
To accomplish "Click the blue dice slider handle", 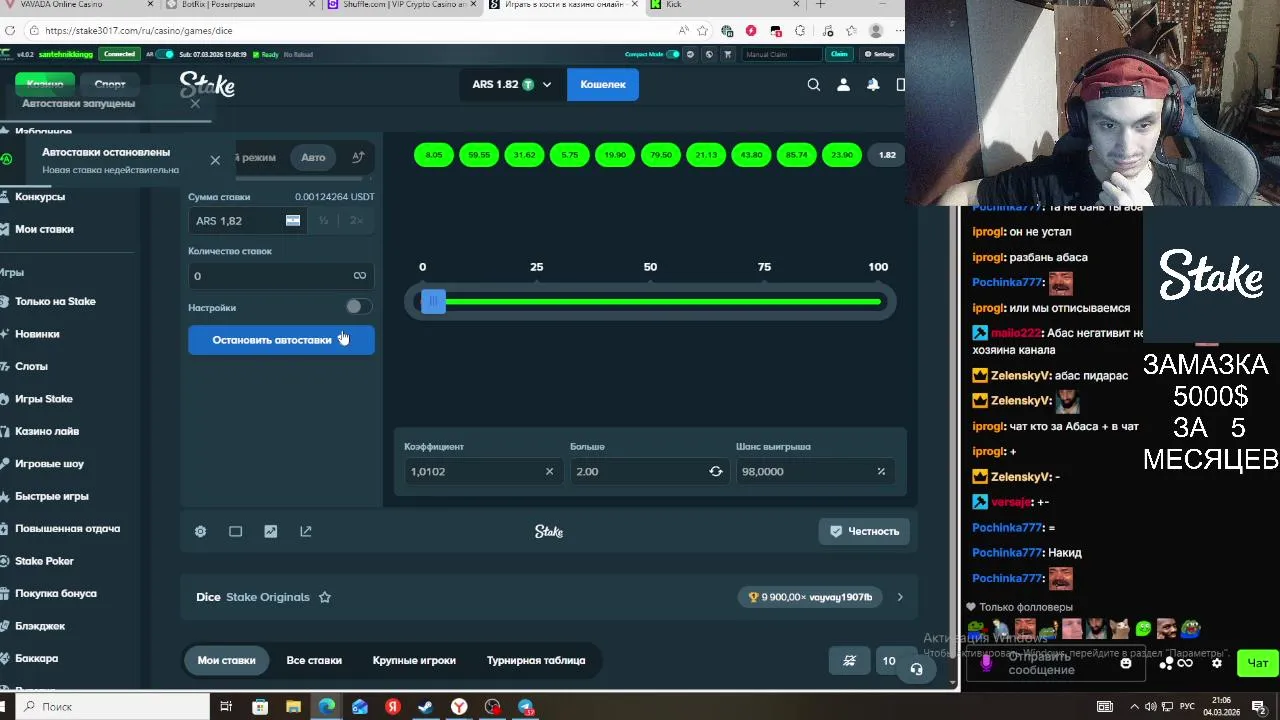I will tap(433, 302).
